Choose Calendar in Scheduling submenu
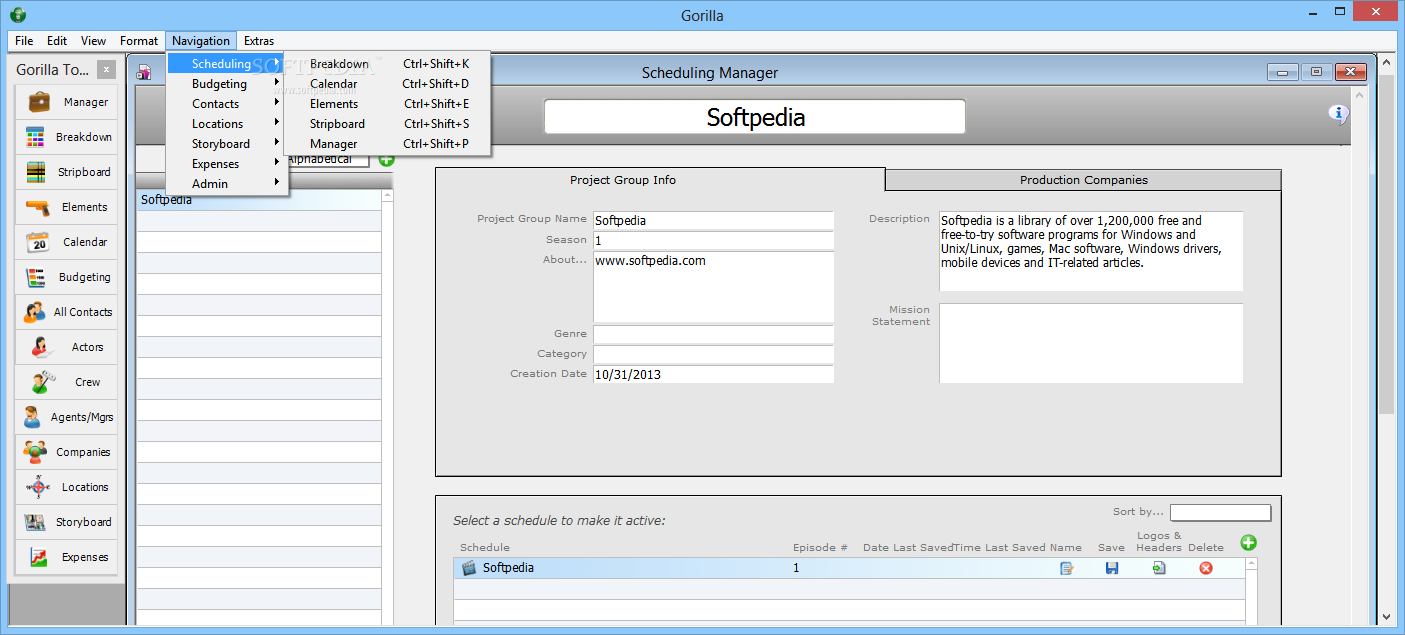This screenshot has height=635, width=1405. click(387, 84)
